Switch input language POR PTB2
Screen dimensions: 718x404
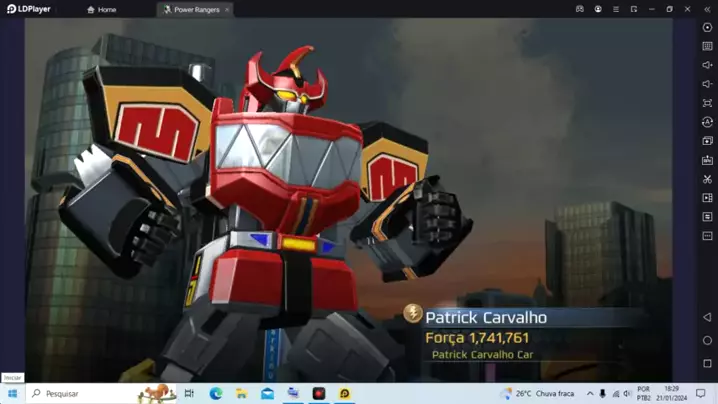click(x=643, y=393)
